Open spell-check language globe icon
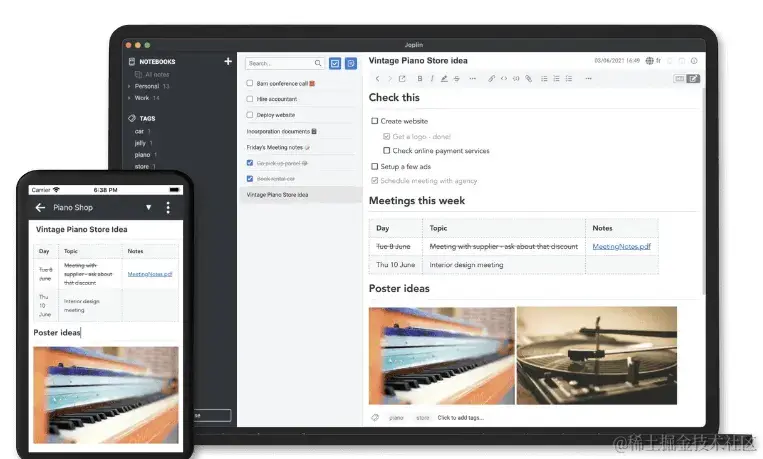The height and width of the screenshot is (459, 763). (x=650, y=61)
